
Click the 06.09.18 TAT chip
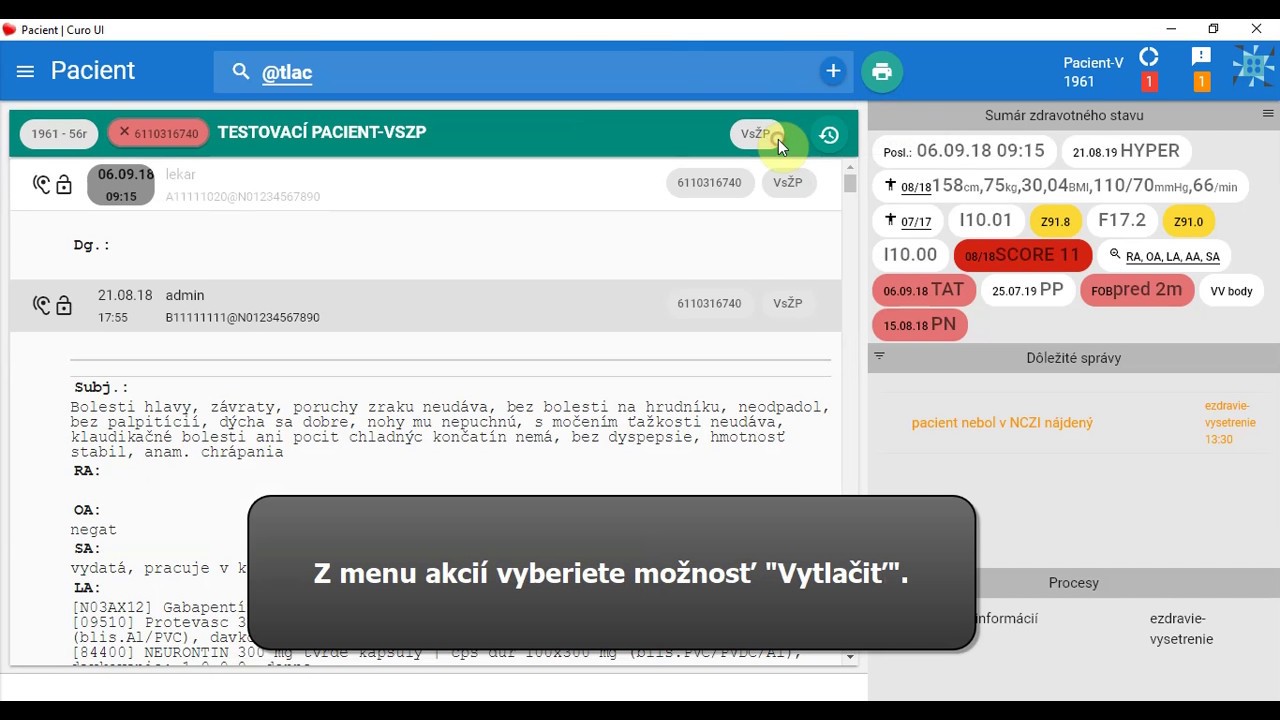pyautogui.click(x=923, y=290)
